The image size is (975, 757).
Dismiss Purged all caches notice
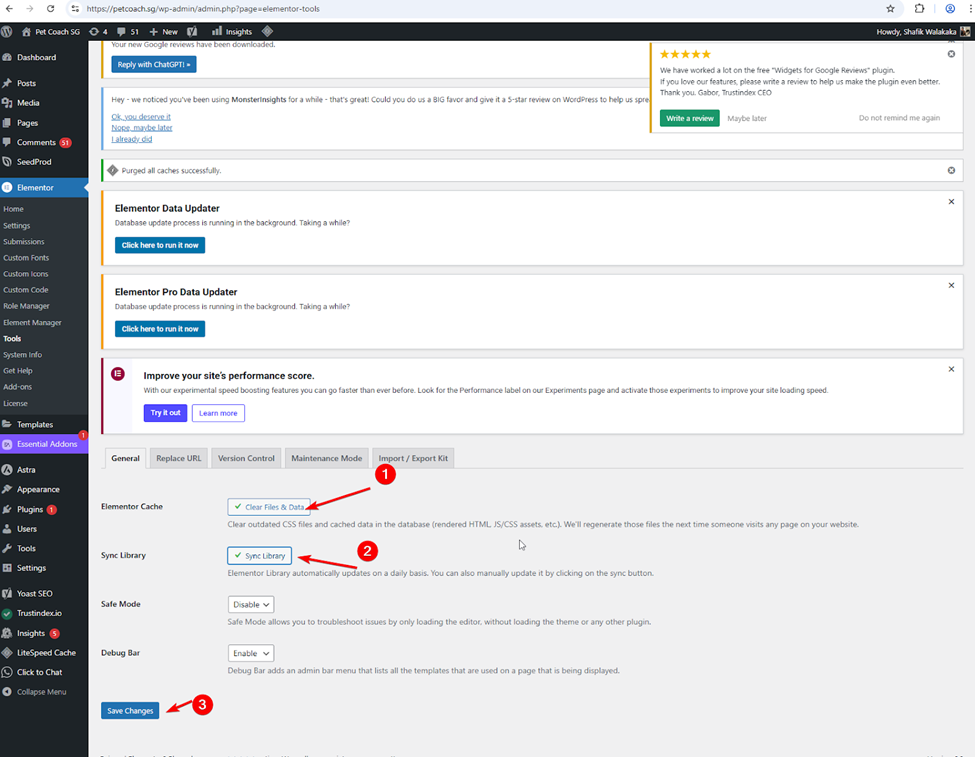951,170
